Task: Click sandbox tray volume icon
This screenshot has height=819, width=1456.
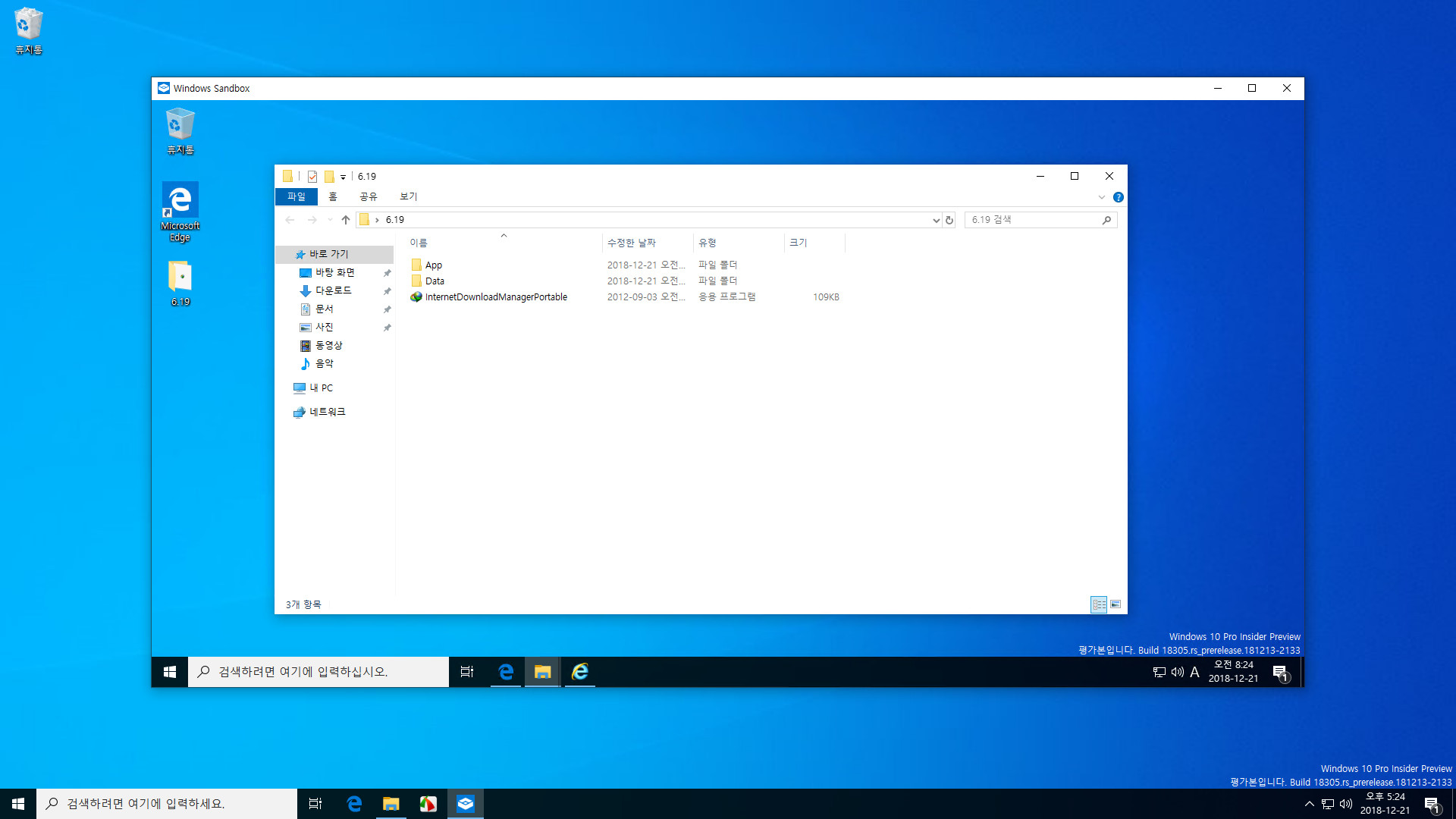Action: [1178, 672]
